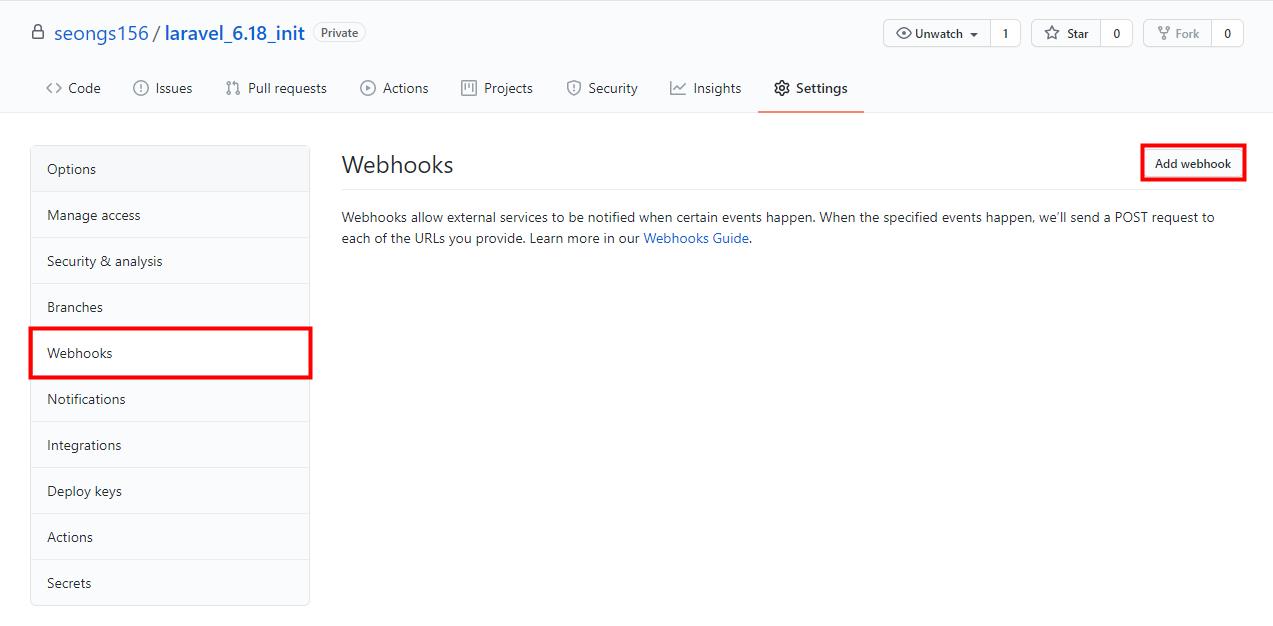Click the star icon
Screen dimensions: 1273x626
[1052, 33]
